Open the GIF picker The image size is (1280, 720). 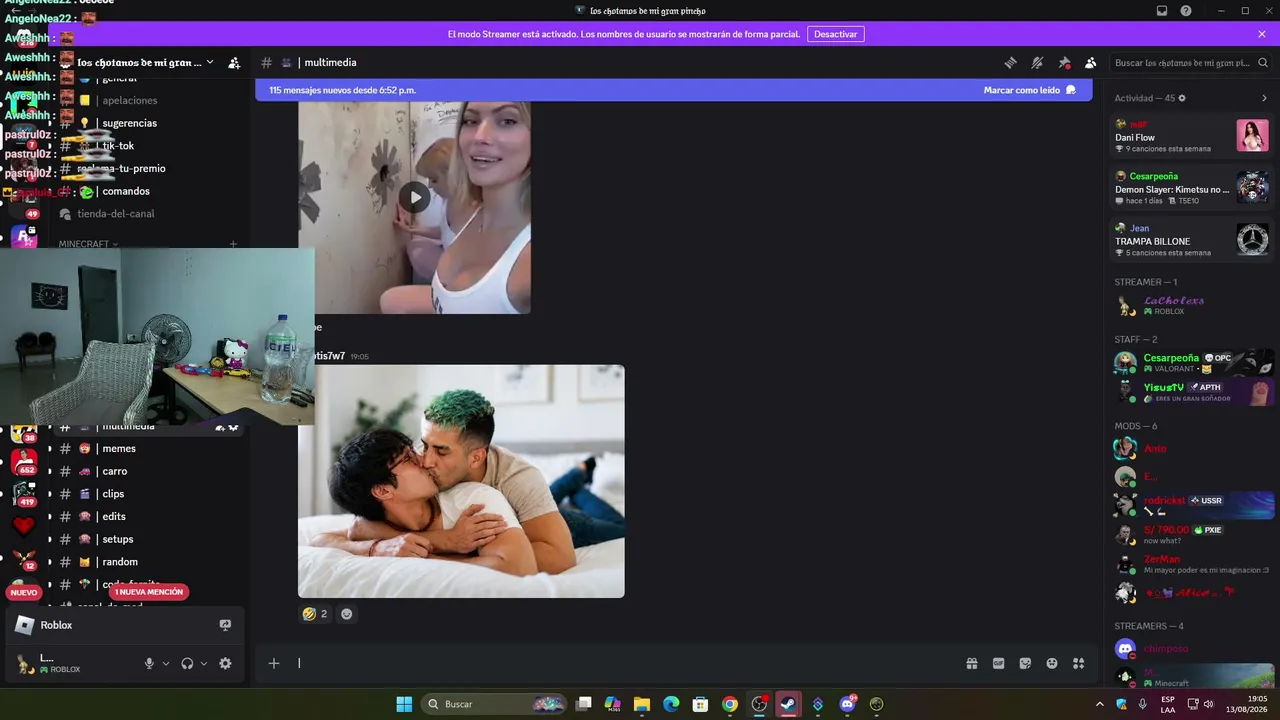click(x=998, y=663)
